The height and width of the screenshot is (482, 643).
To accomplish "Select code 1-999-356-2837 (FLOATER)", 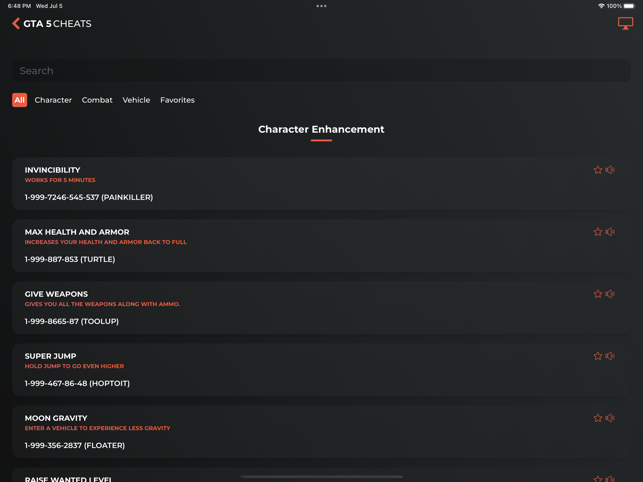I will pyautogui.click(x=75, y=445).
